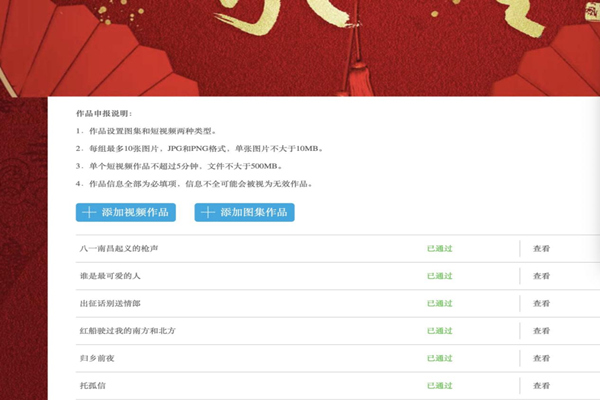Select the title 托孤信
This screenshot has width=600, height=400.
click(93, 386)
